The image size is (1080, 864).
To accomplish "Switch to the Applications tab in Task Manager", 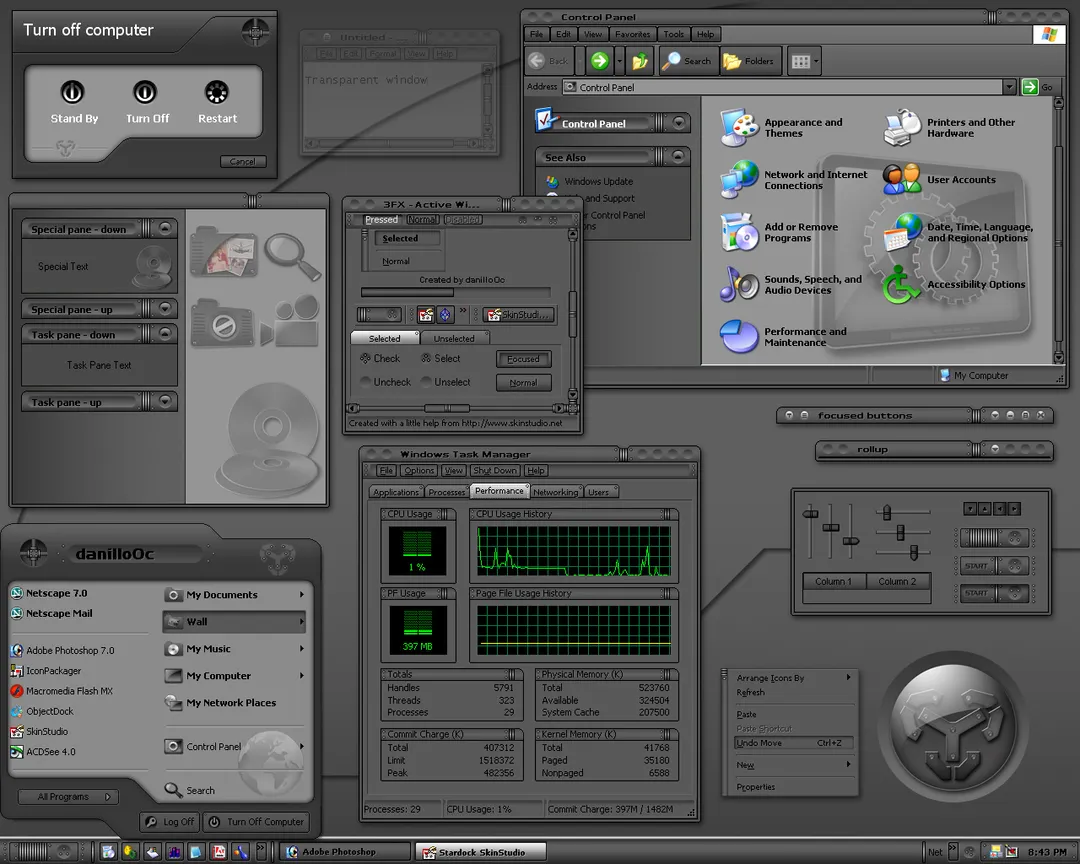I will click(395, 492).
